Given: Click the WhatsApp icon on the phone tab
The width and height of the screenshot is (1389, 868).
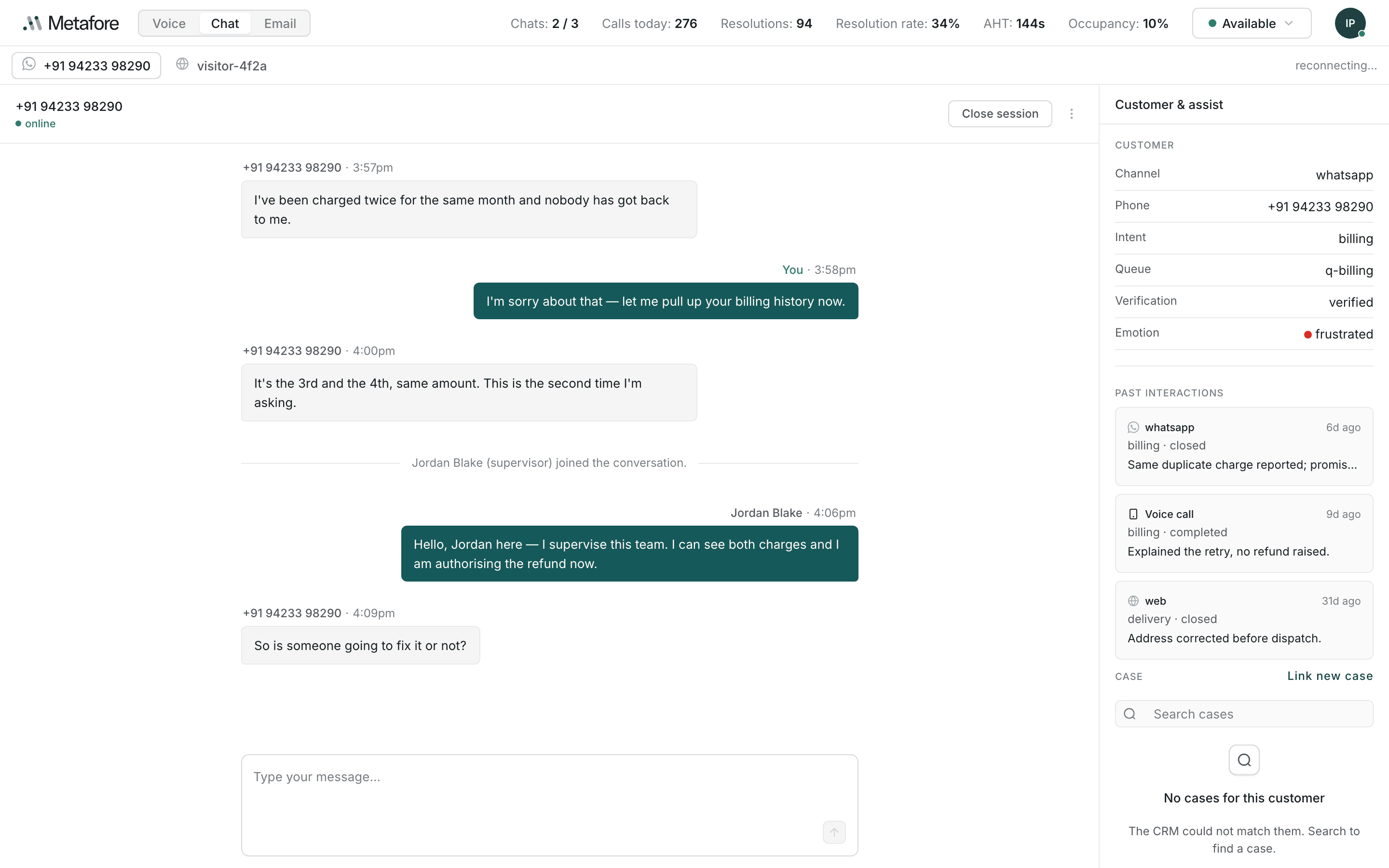Looking at the screenshot, I should click(29, 64).
